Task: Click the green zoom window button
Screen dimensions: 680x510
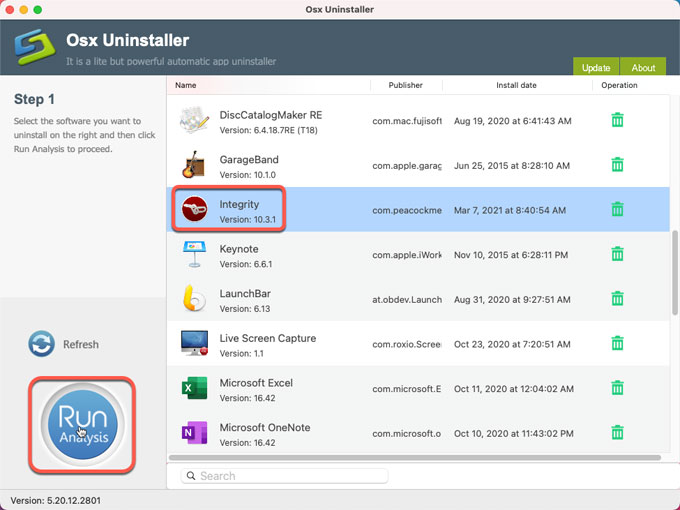Action: (38, 10)
